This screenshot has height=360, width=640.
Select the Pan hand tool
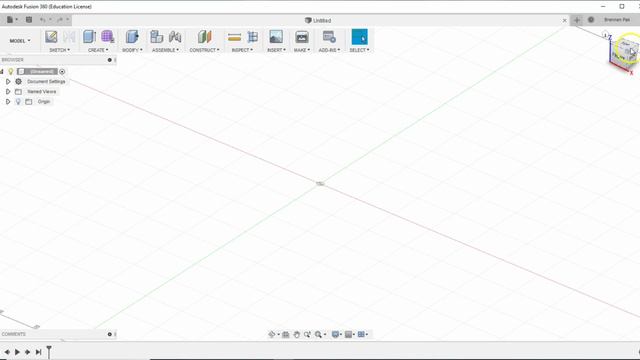pos(297,334)
